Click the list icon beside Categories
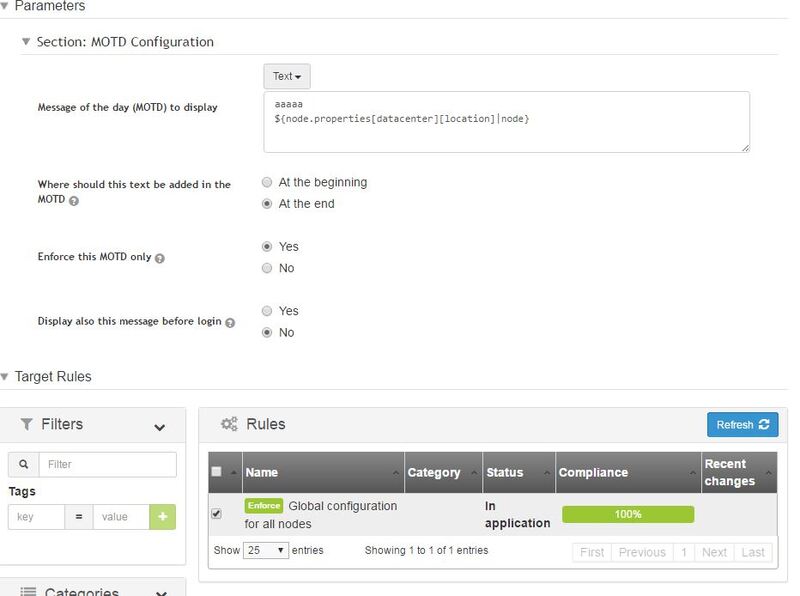This screenshot has width=800, height=596. [x=28, y=592]
